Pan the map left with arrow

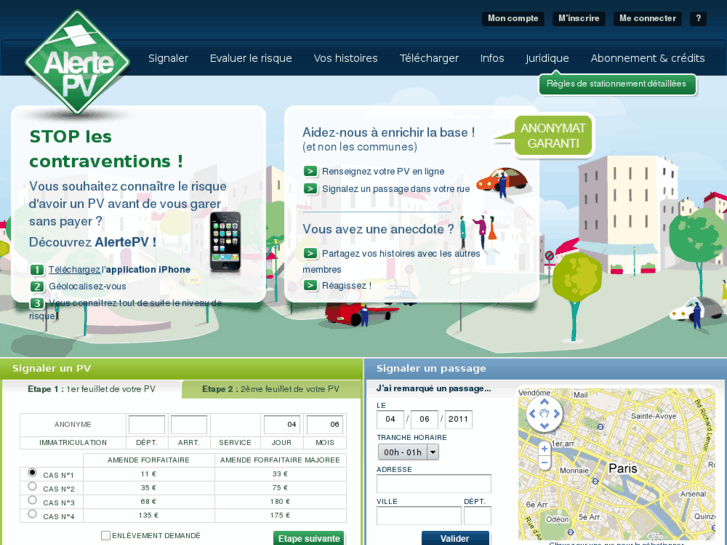coord(532,414)
